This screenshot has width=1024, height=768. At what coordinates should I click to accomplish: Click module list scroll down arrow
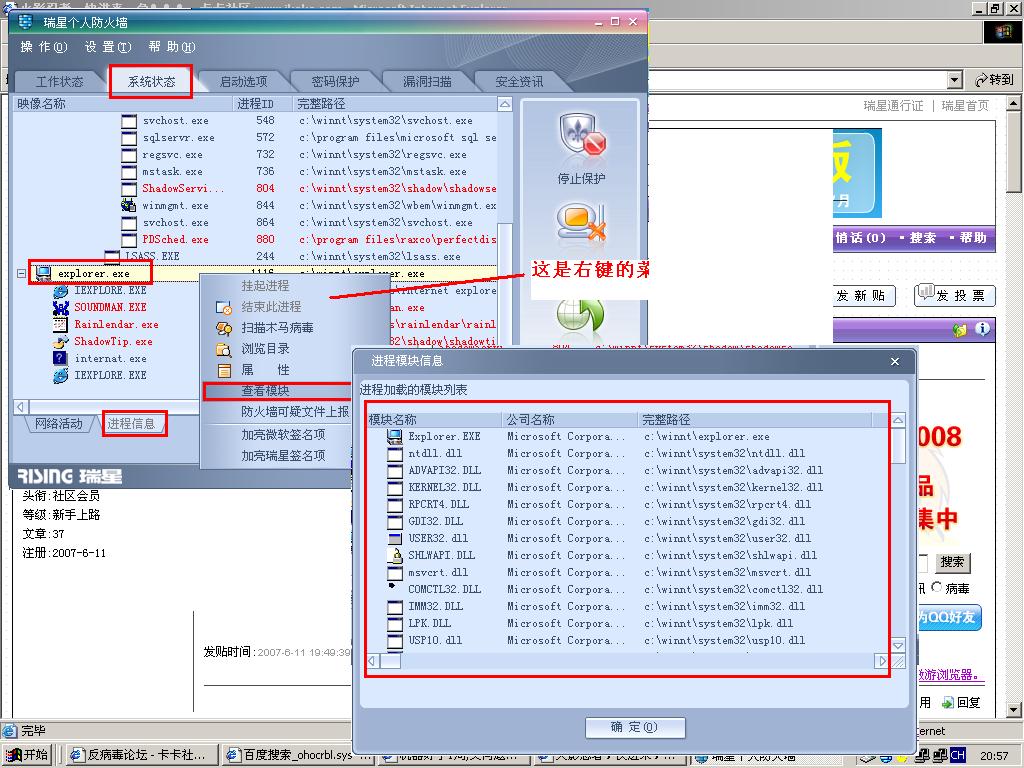click(x=898, y=645)
